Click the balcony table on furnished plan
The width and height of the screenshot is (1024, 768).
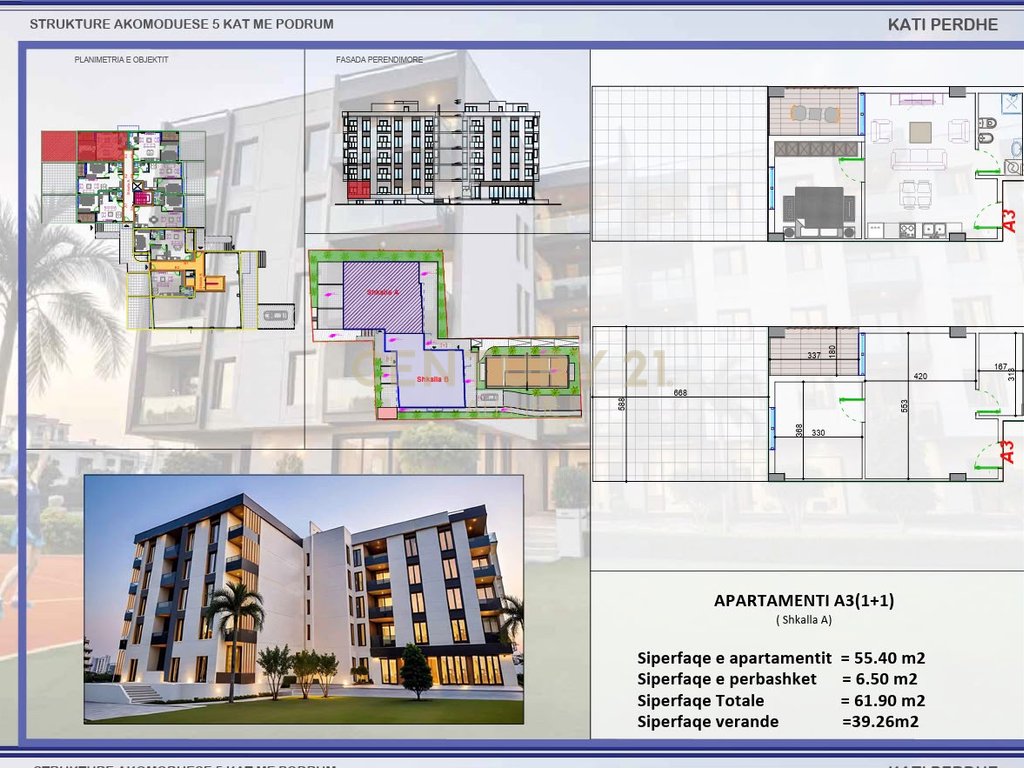tap(814, 114)
